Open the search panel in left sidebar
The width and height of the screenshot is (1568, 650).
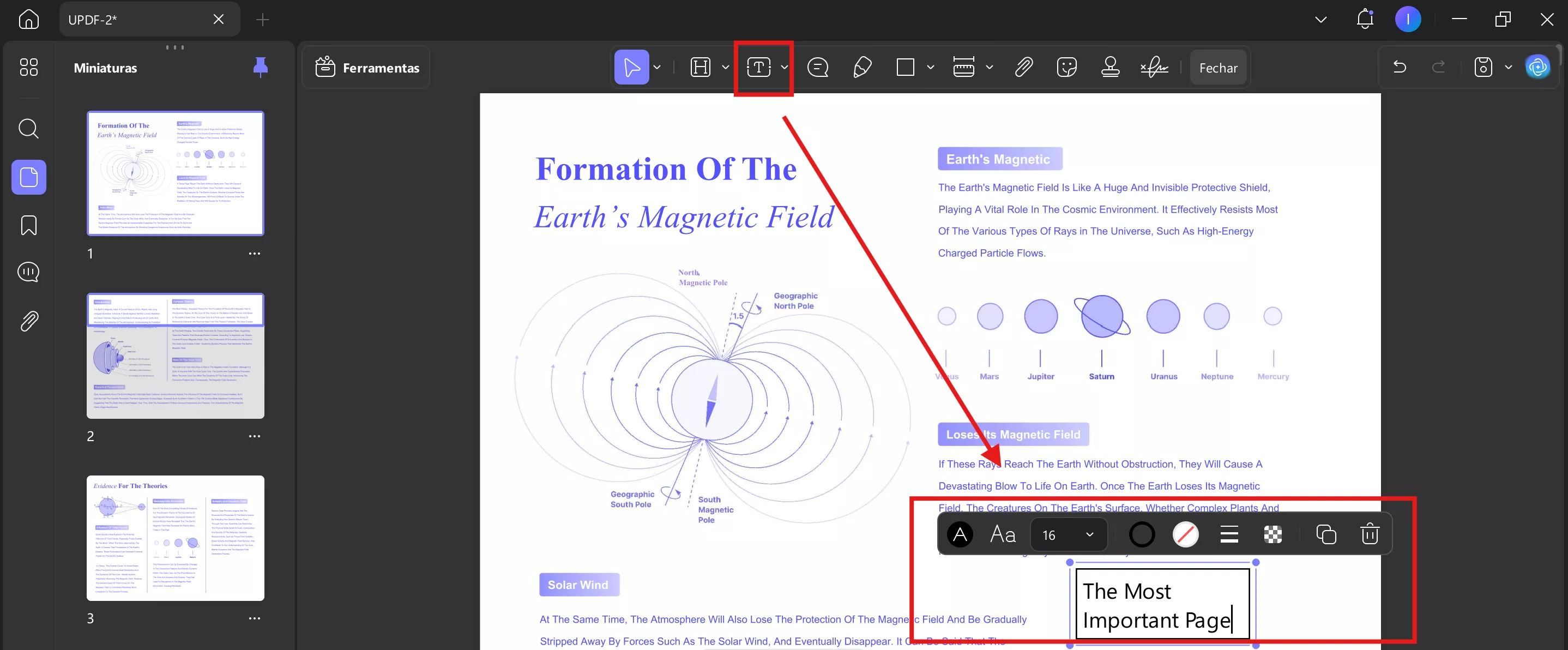coord(28,128)
